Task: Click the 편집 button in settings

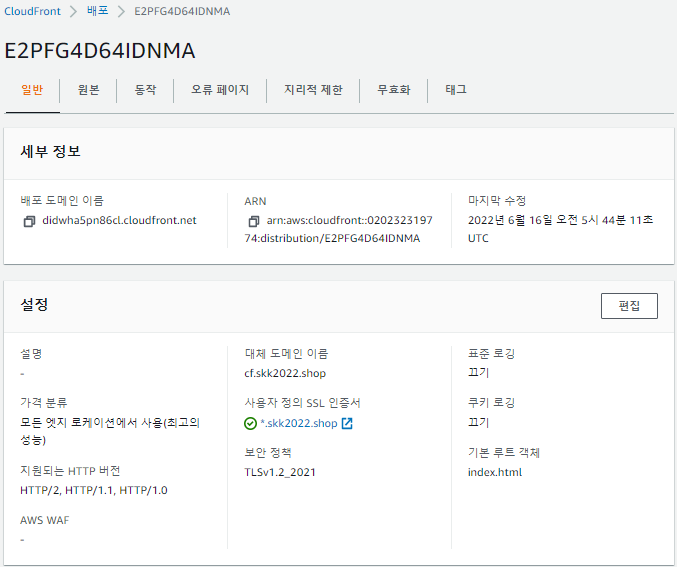Action: tap(629, 306)
